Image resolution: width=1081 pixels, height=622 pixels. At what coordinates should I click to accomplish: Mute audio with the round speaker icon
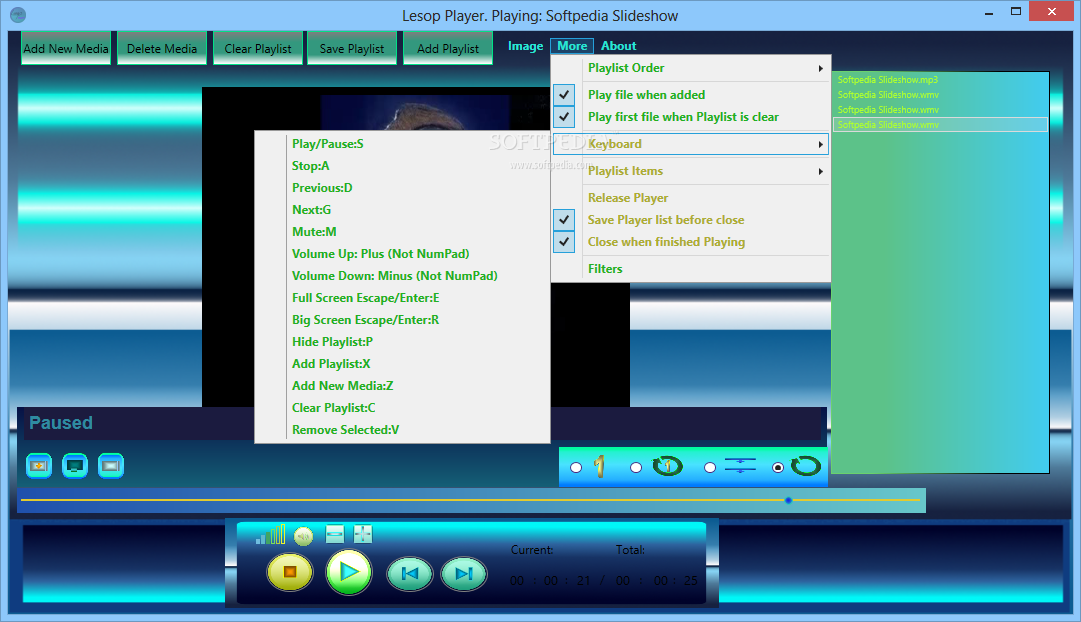[x=303, y=535]
